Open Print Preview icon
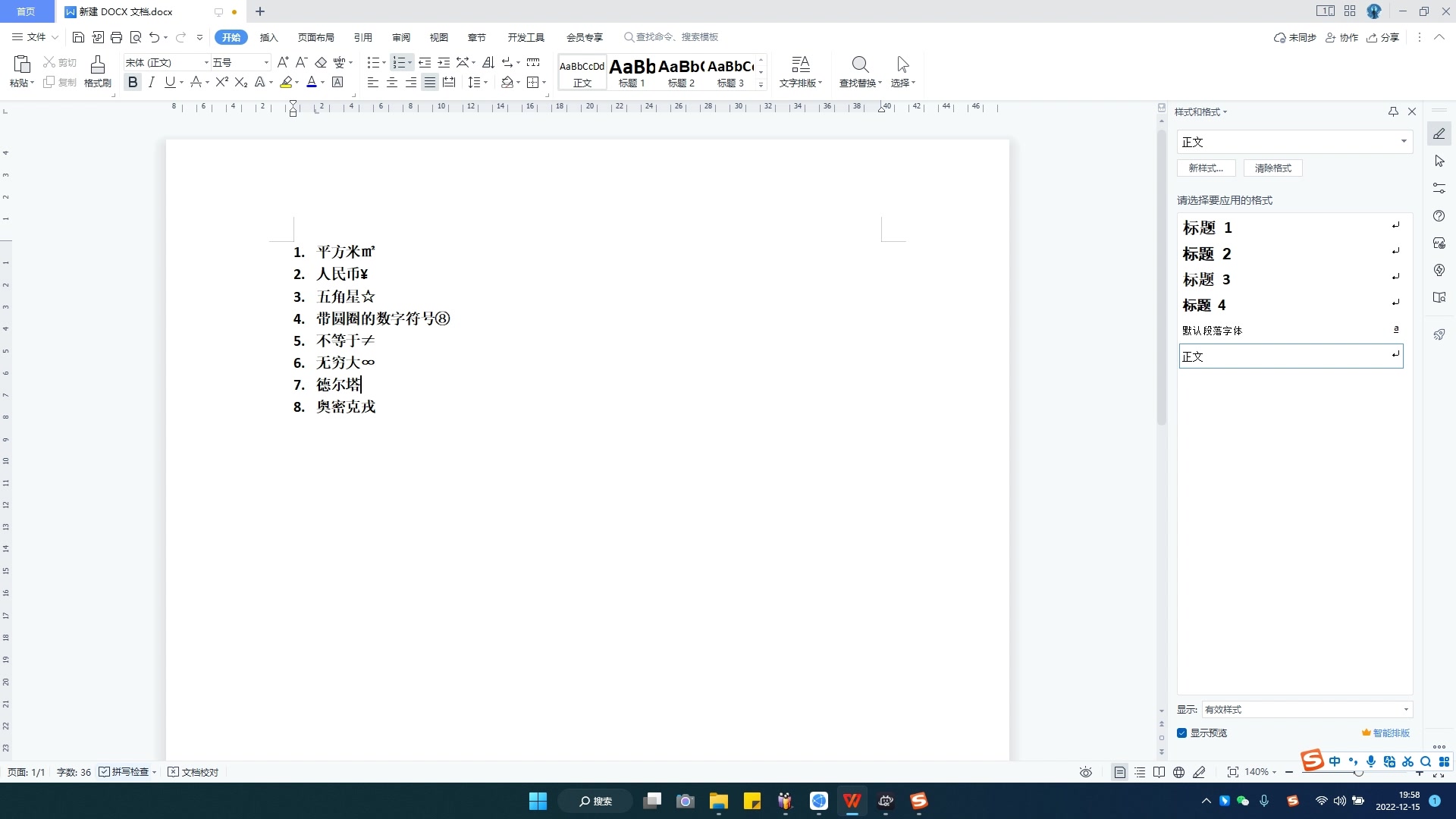The width and height of the screenshot is (1456, 819). click(x=136, y=37)
